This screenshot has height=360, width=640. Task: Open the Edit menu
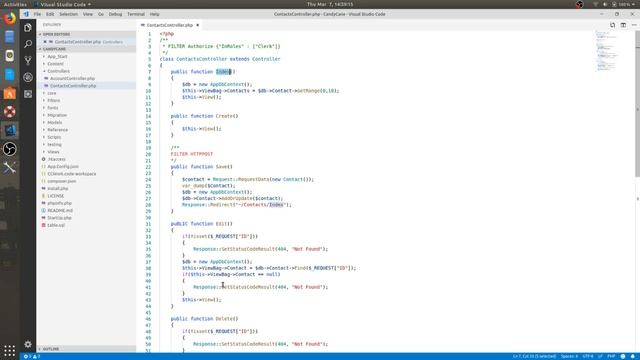click(50, 14)
